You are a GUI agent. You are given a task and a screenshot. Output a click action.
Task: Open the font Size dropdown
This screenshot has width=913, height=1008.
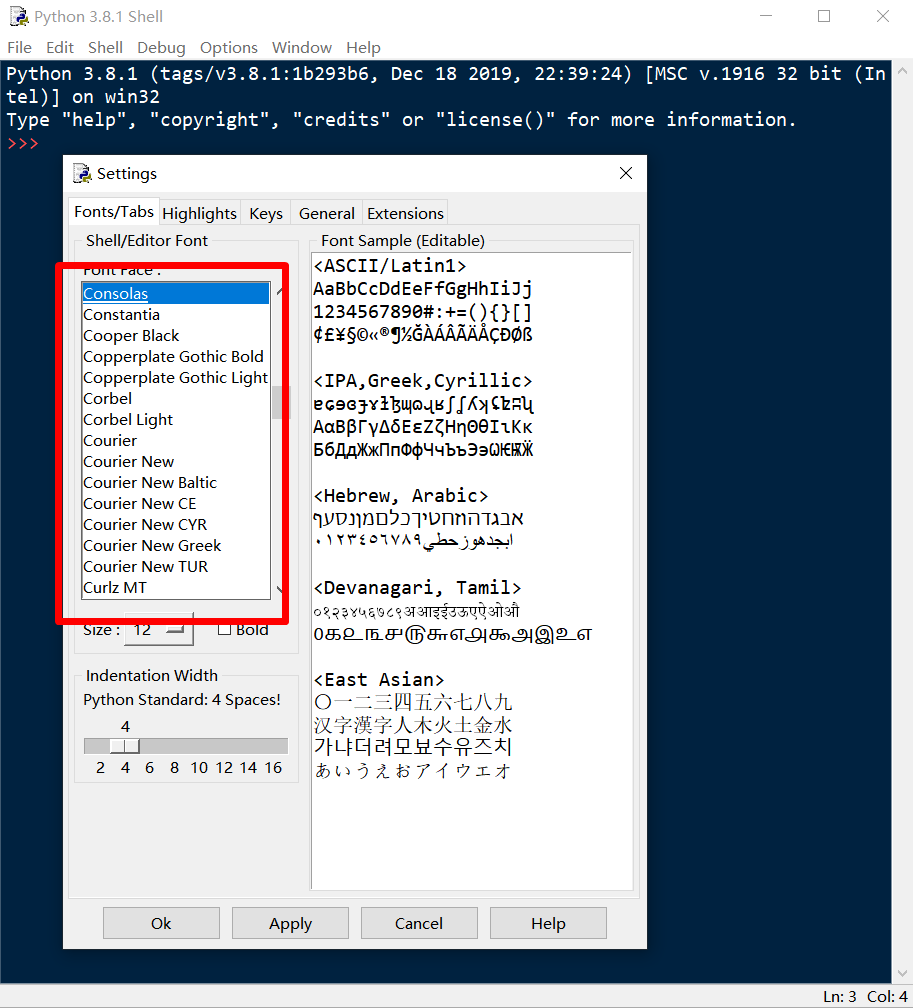click(x=158, y=629)
